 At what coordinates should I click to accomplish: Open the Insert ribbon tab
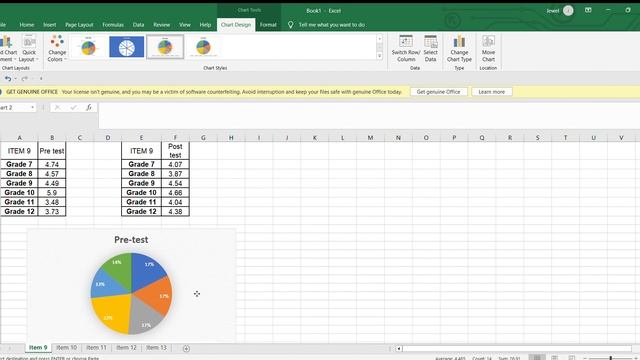50,25
